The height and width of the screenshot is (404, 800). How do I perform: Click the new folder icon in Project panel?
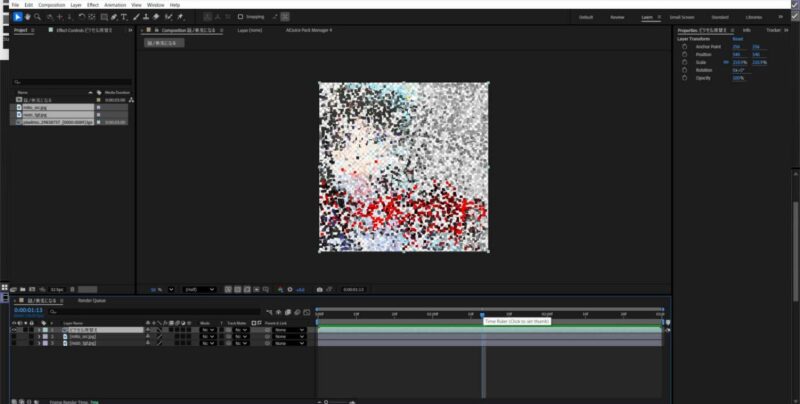(23, 289)
